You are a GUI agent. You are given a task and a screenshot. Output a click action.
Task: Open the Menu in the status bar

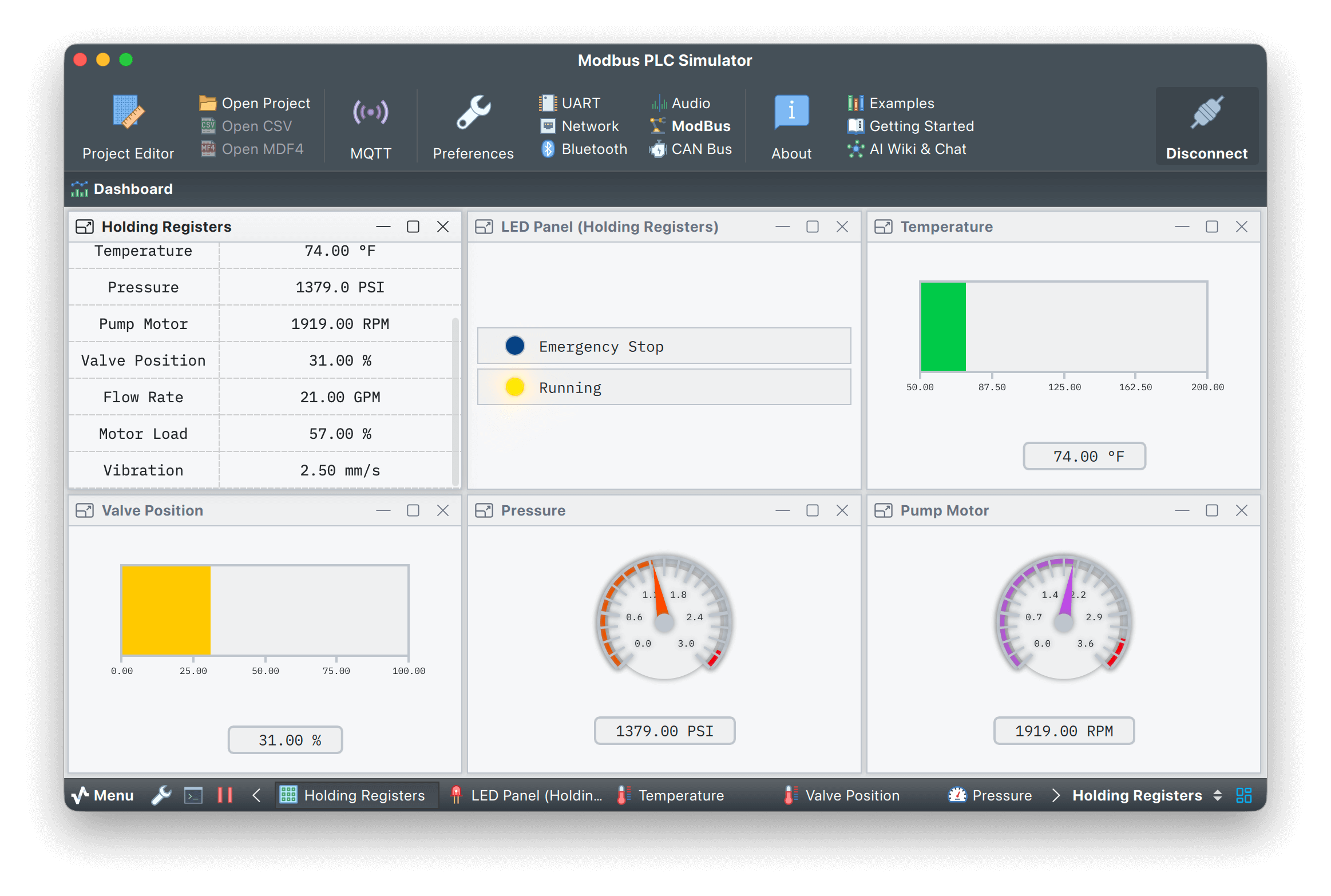104,795
